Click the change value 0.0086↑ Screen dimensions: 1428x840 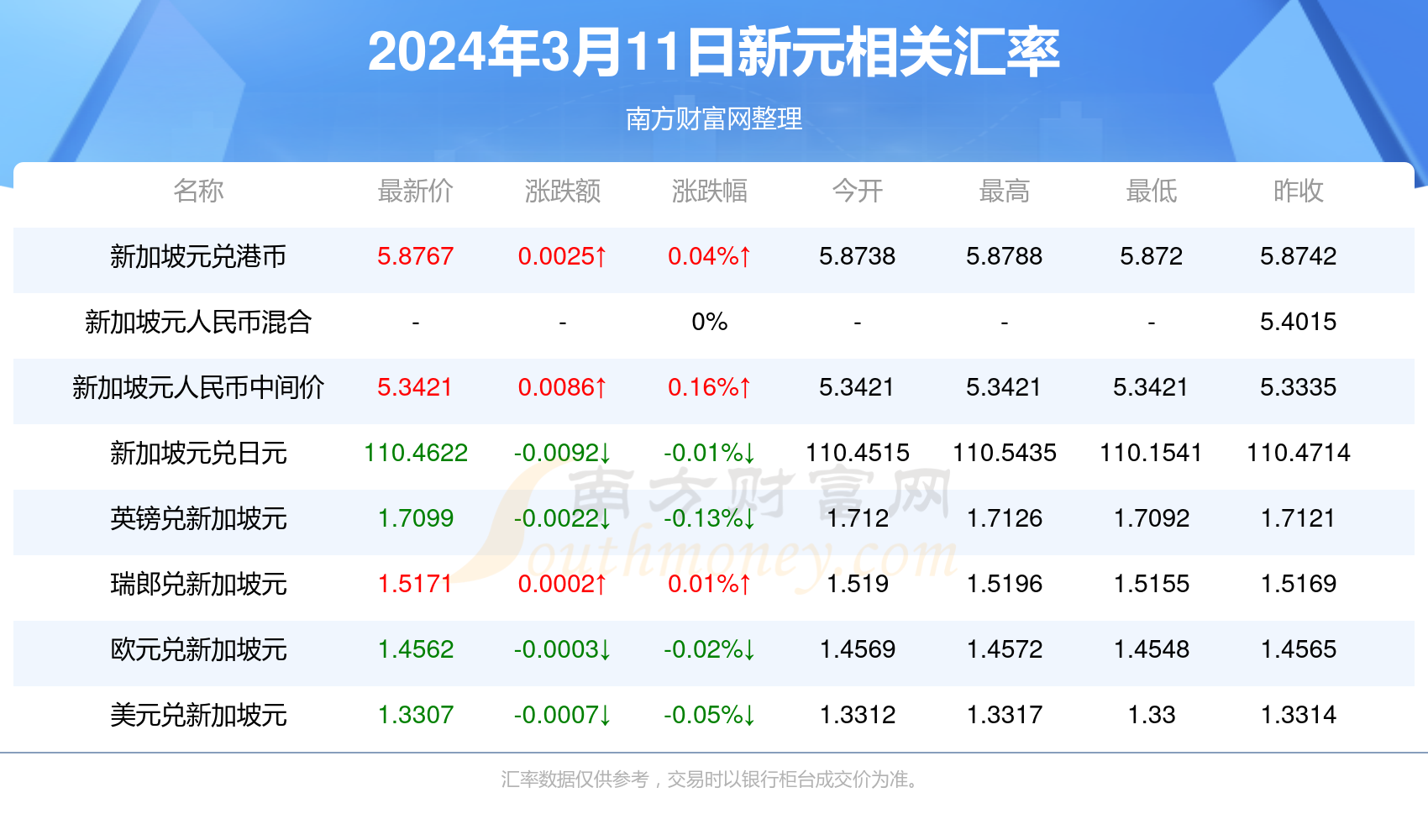pyautogui.click(x=563, y=387)
